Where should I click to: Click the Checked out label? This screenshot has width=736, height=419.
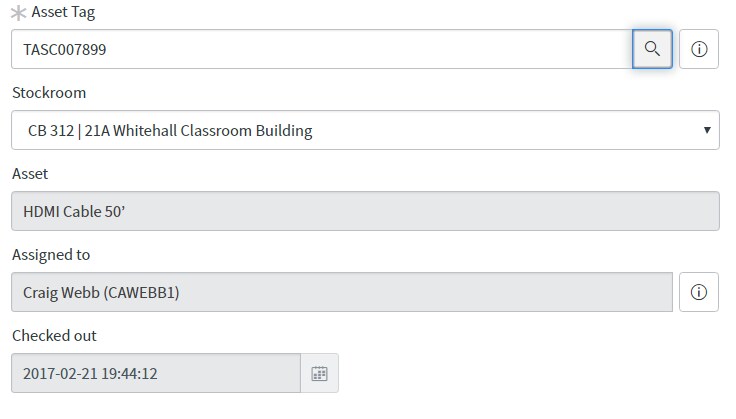54,335
